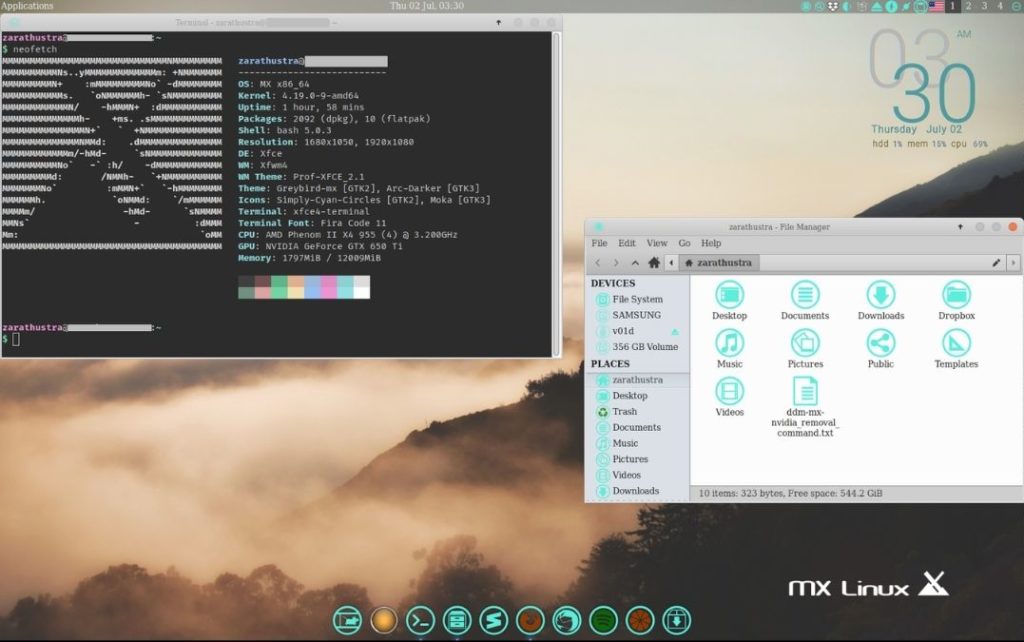Select the US keyboard layout flag in tray
The height and width of the screenshot is (642, 1024).
[936, 6]
